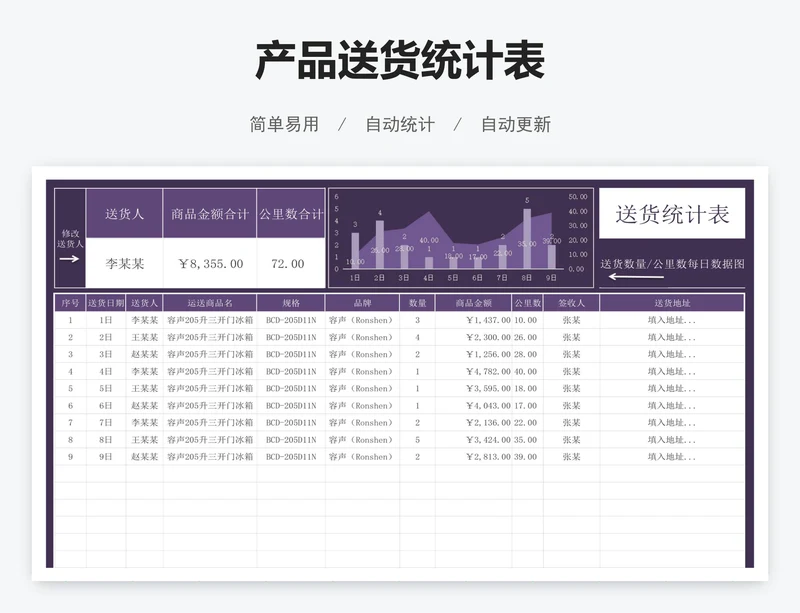800x613 pixels.
Task: Select the 品牌 column header
Action: (x=362, y=303)
